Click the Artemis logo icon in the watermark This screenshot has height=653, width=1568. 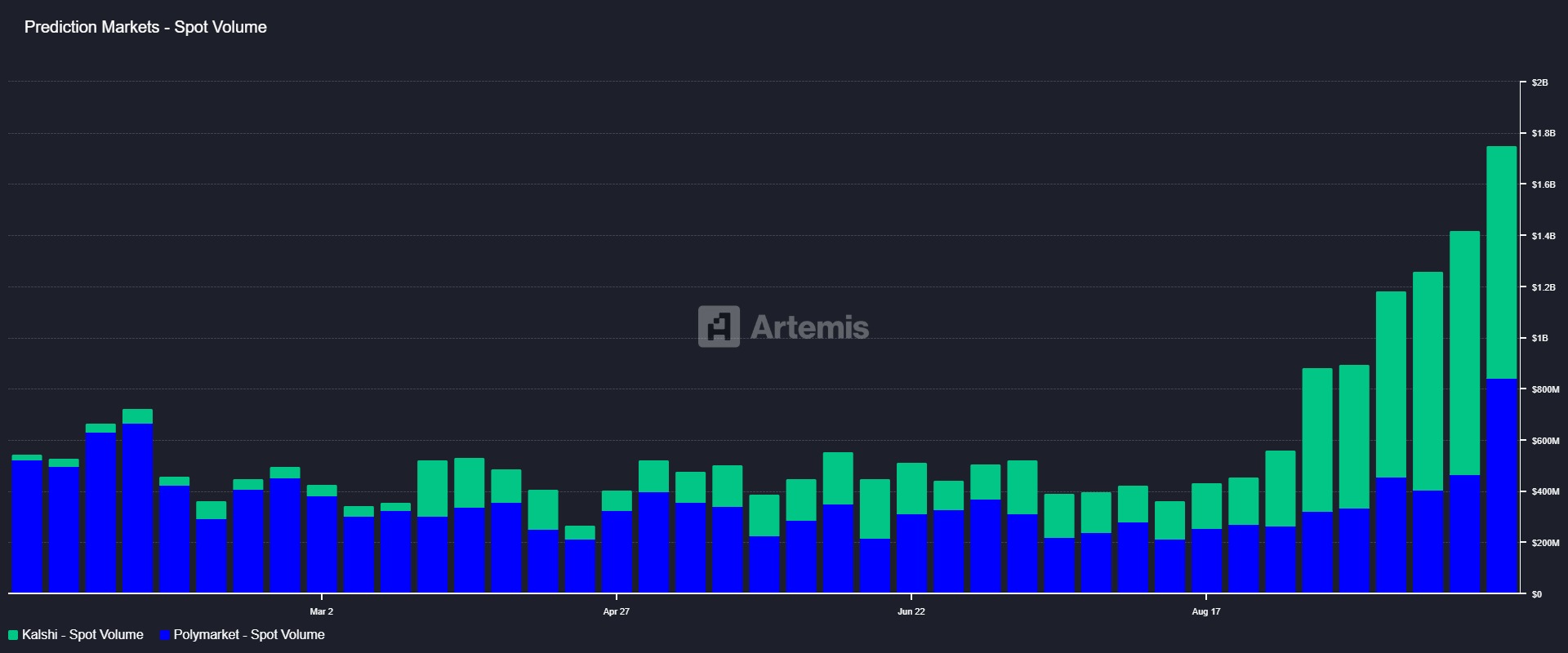point(719,326)
